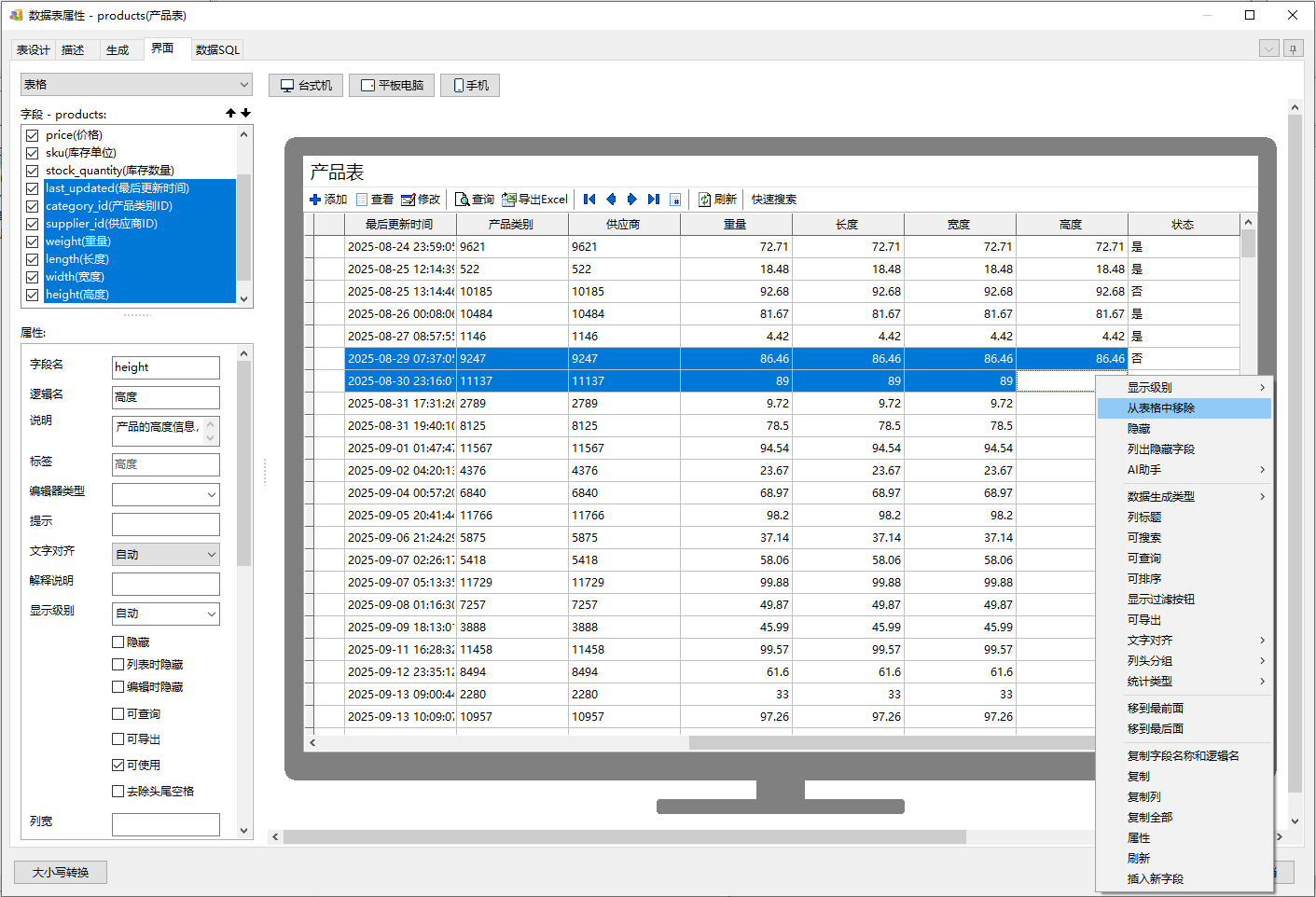Click the 修改 (edit) toolbar icon

tap(408, 200)
